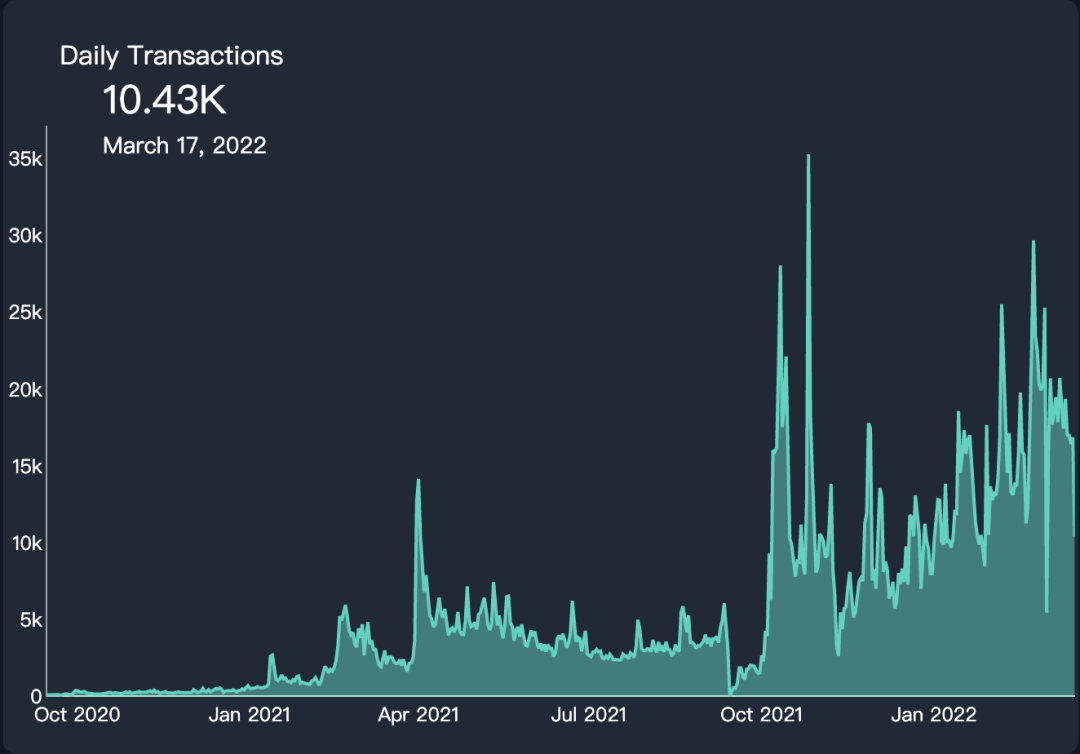
Task: Select Jan 2021 on the x-axis
Action: (248, 715)
